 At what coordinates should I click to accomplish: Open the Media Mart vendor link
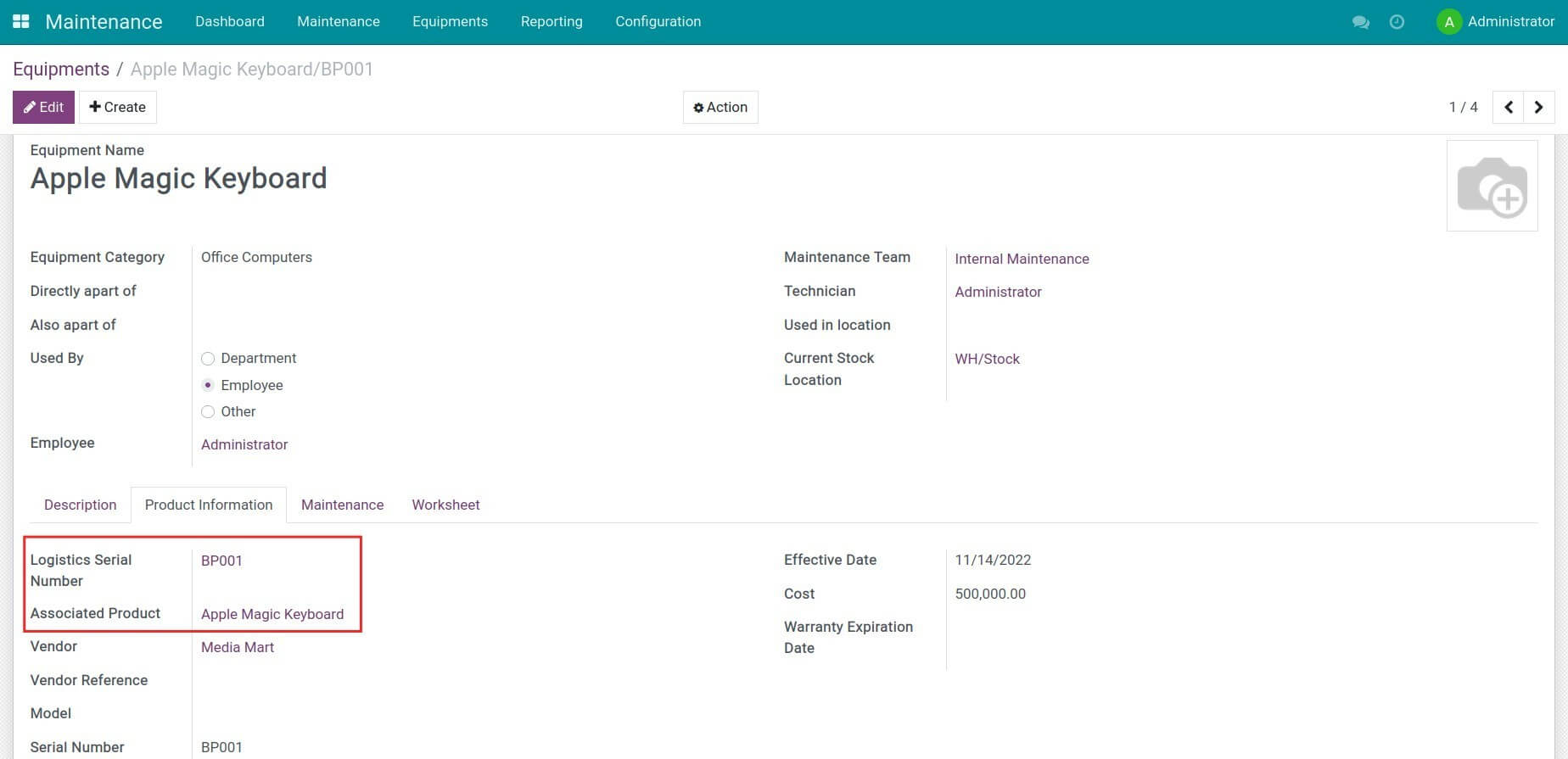click(238, 647)
